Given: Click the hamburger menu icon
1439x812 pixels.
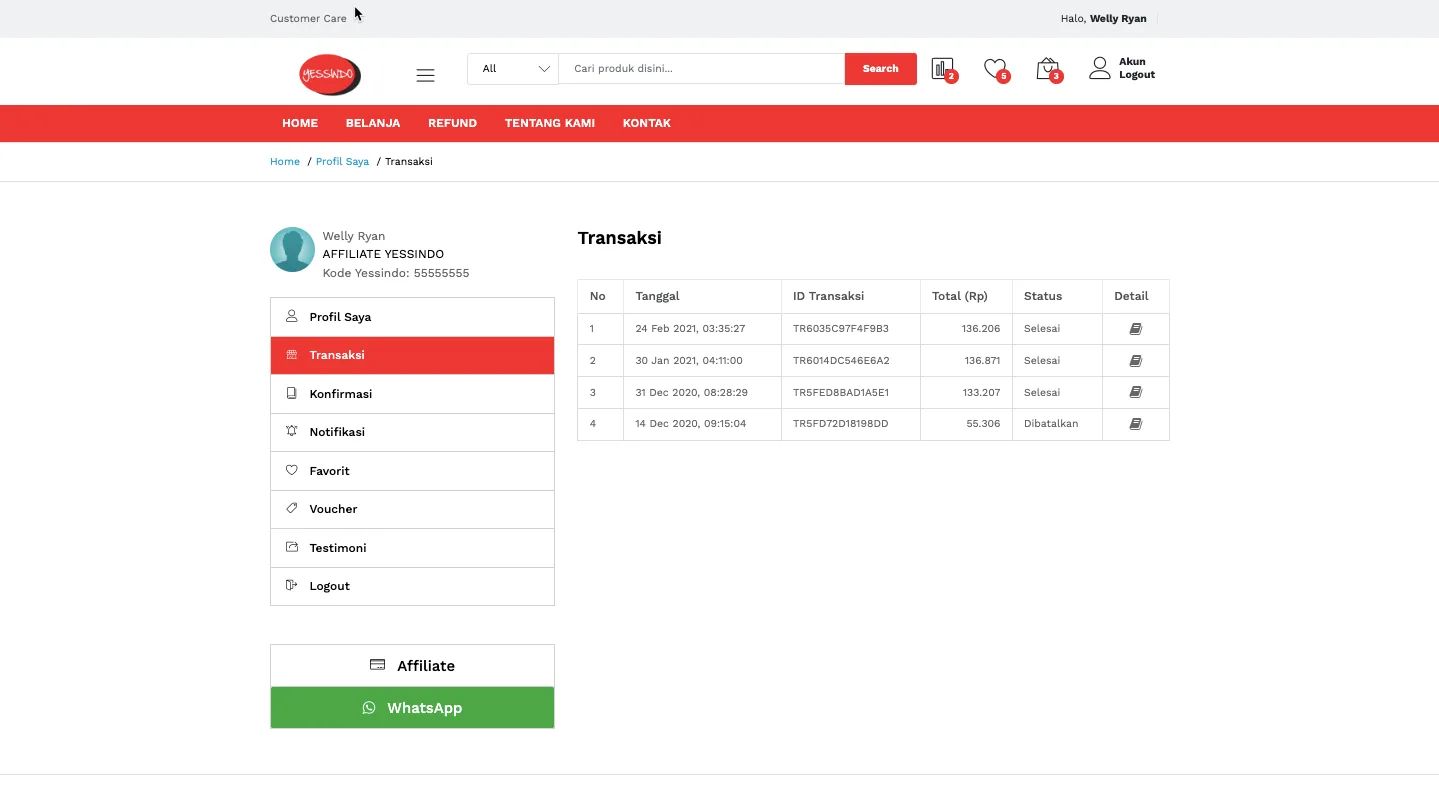Looking at the screenshot, I should [425, 75].
